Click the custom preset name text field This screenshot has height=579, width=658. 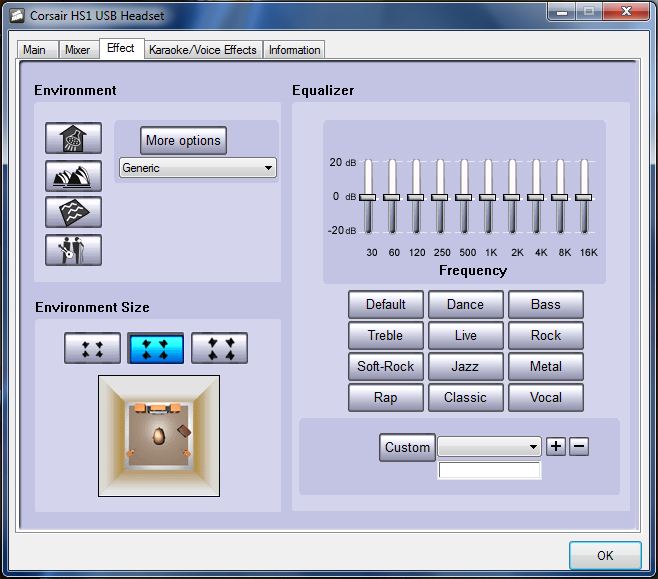[x=489, y=470]
